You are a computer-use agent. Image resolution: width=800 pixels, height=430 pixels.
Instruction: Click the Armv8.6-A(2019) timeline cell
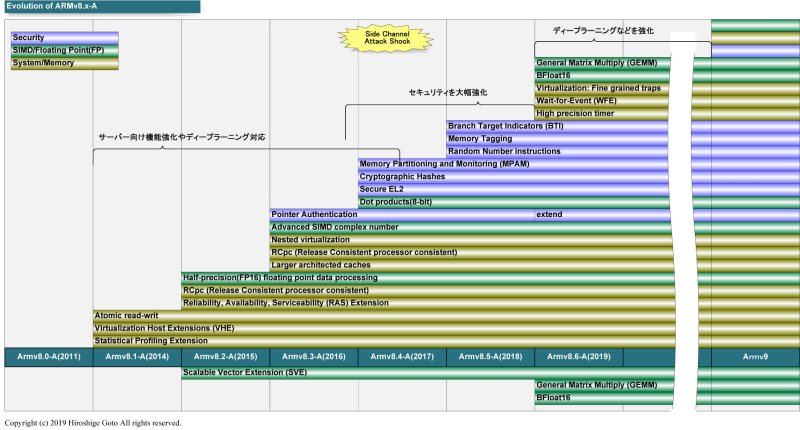[579, 357]
